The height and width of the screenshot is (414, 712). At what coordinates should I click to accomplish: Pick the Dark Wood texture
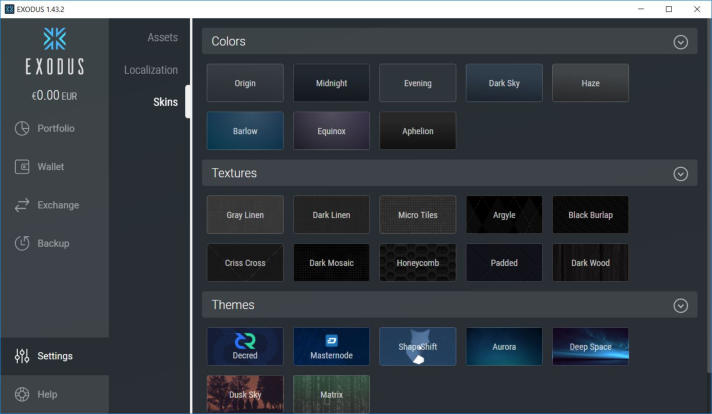(590, 262)
